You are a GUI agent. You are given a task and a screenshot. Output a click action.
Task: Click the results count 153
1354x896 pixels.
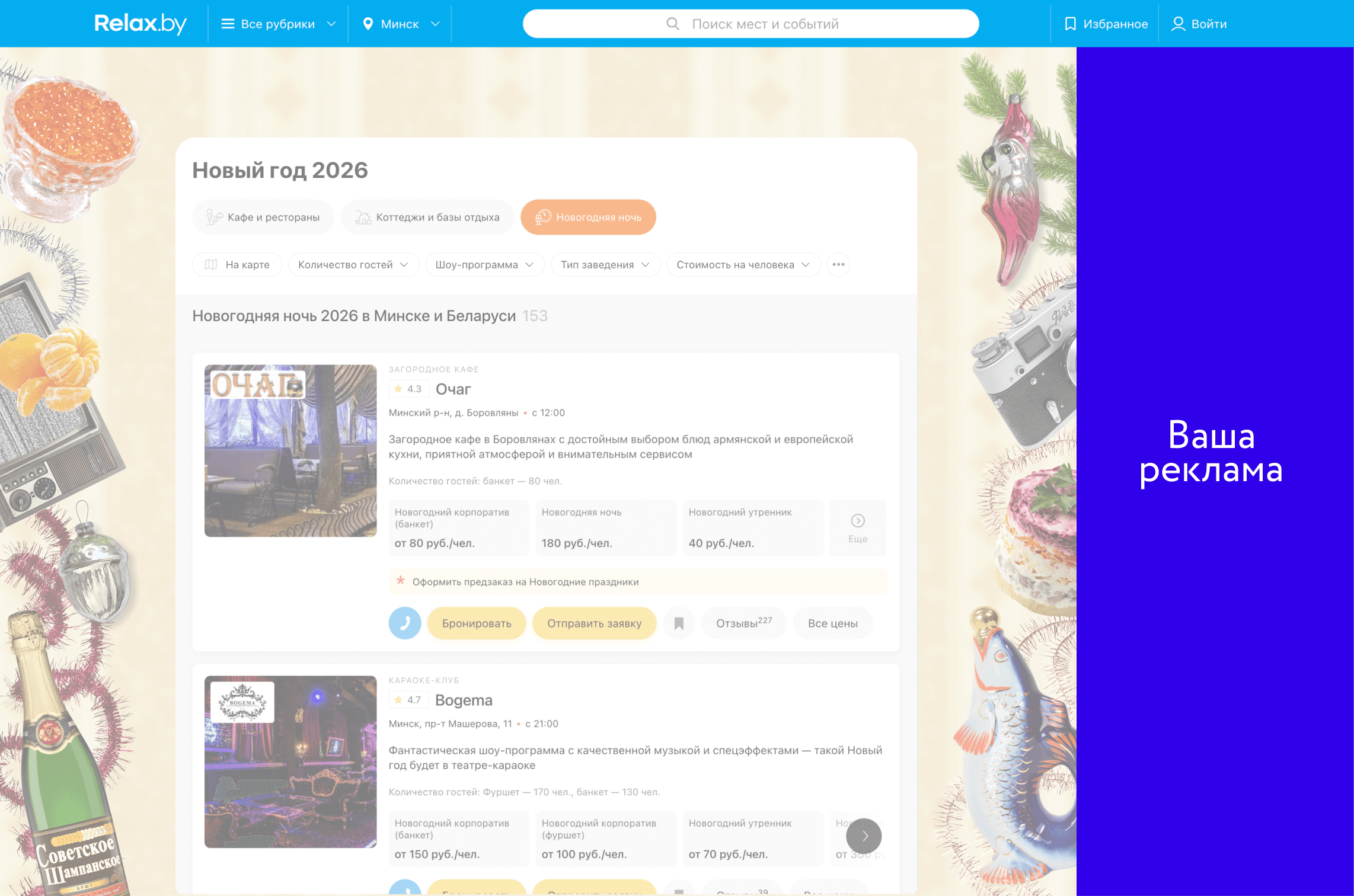[535, 316]
